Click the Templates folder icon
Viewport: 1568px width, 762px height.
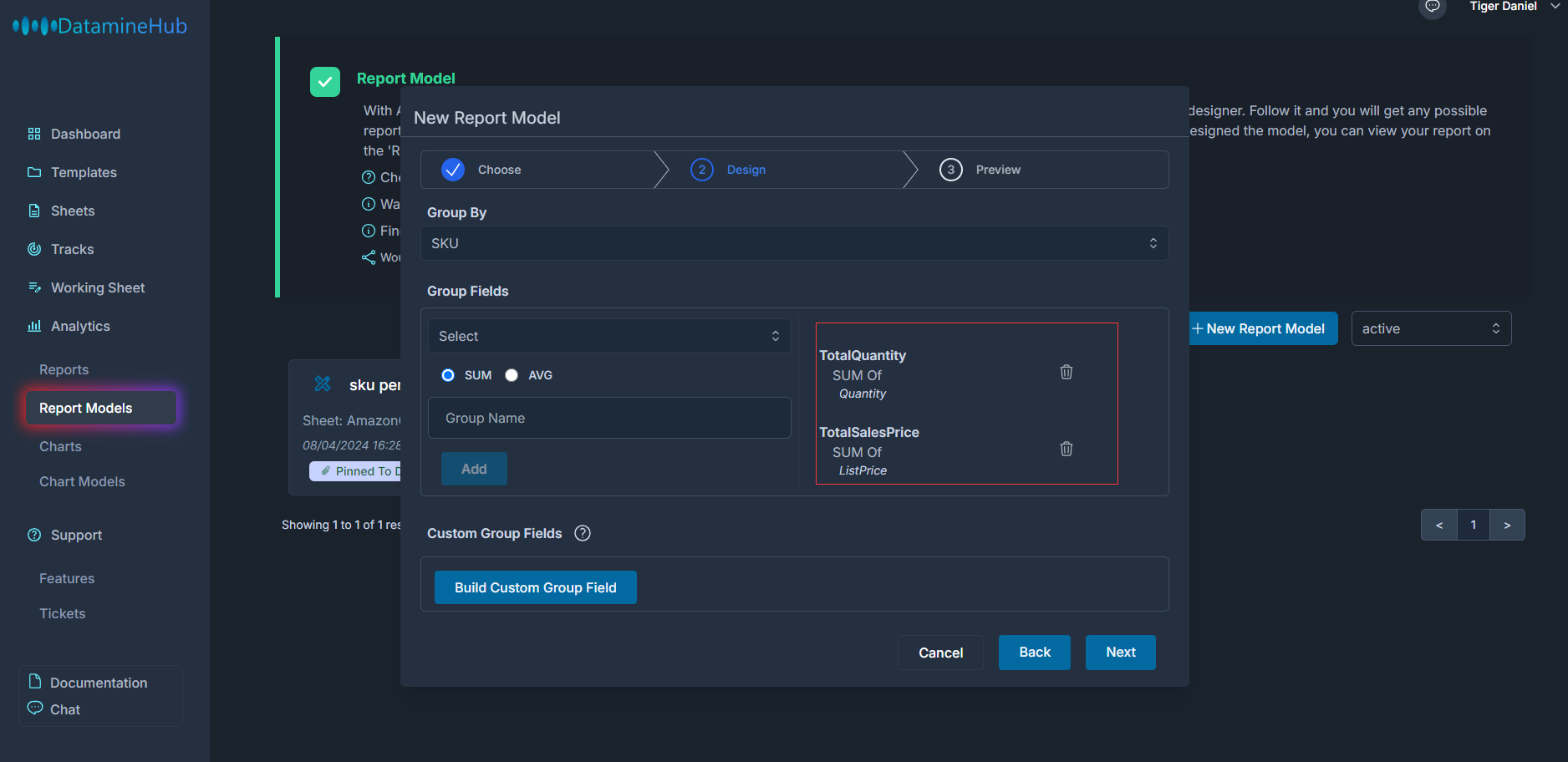pos(34,172)
